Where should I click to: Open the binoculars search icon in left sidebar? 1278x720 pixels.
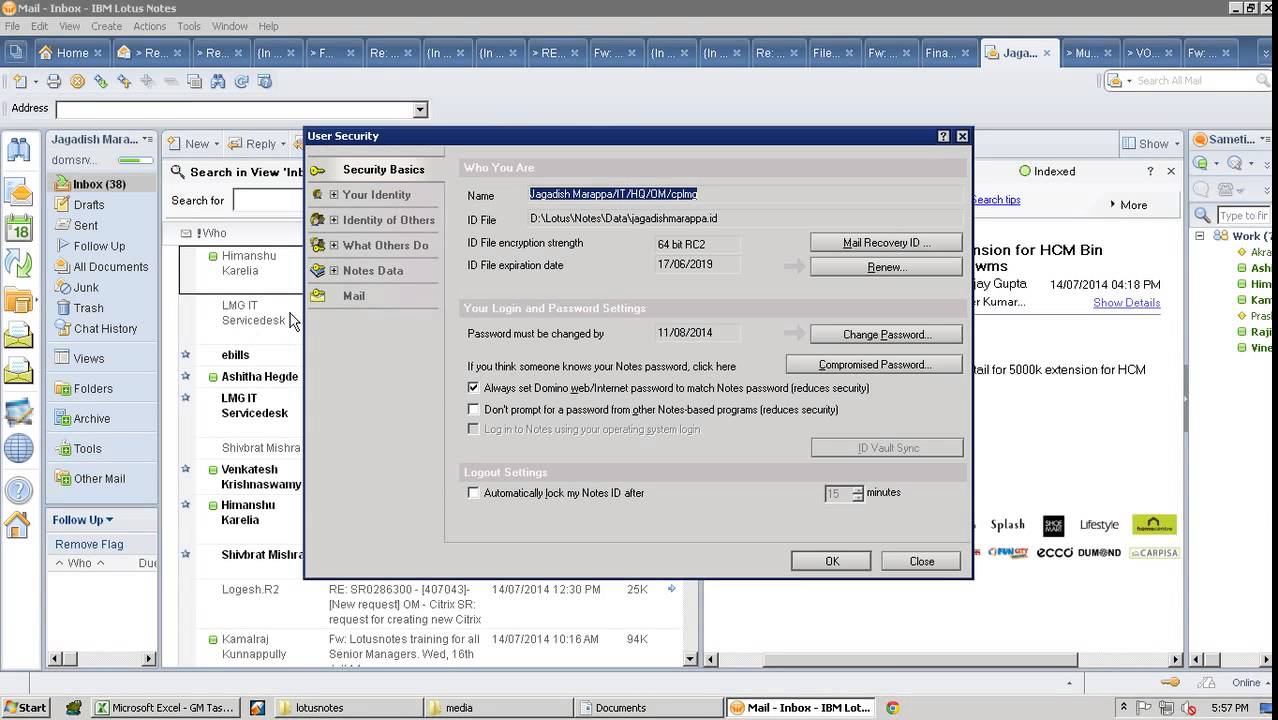18,150
